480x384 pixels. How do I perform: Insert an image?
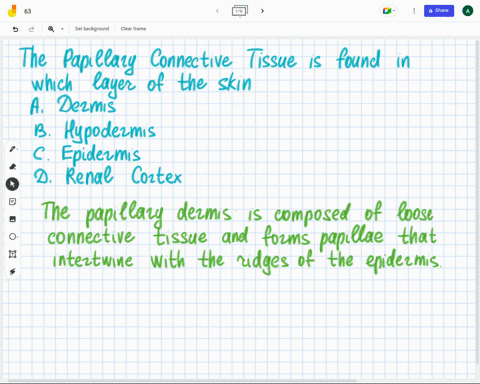(x=12, y=219)
